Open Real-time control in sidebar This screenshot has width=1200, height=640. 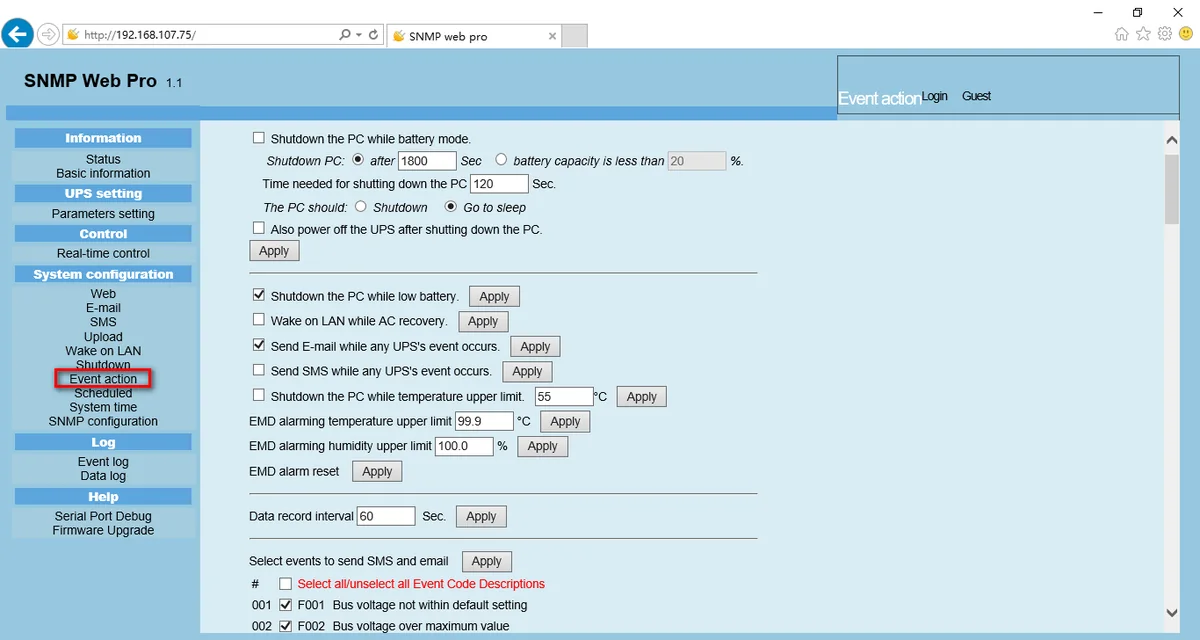coord(103,253)
